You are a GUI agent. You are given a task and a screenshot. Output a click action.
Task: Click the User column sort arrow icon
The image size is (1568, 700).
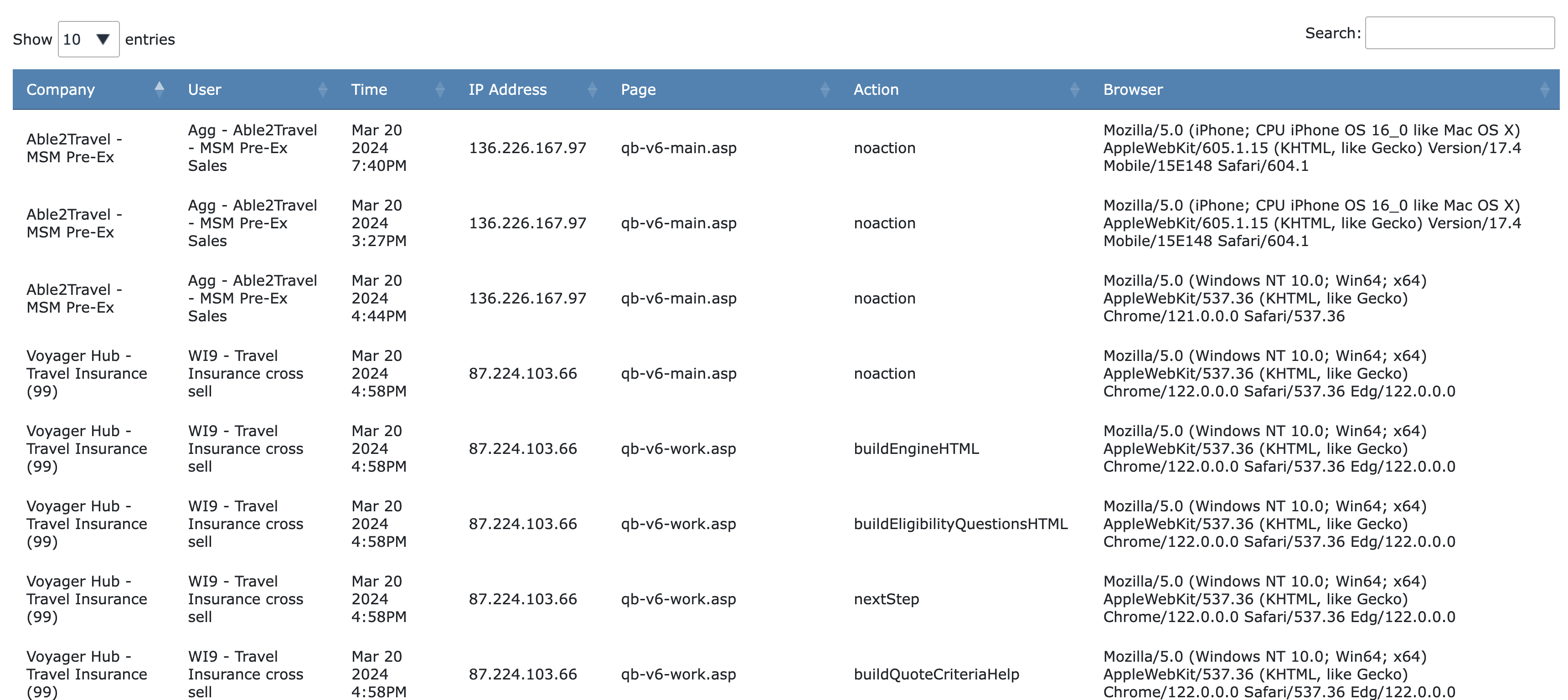(x=323, y=89)
